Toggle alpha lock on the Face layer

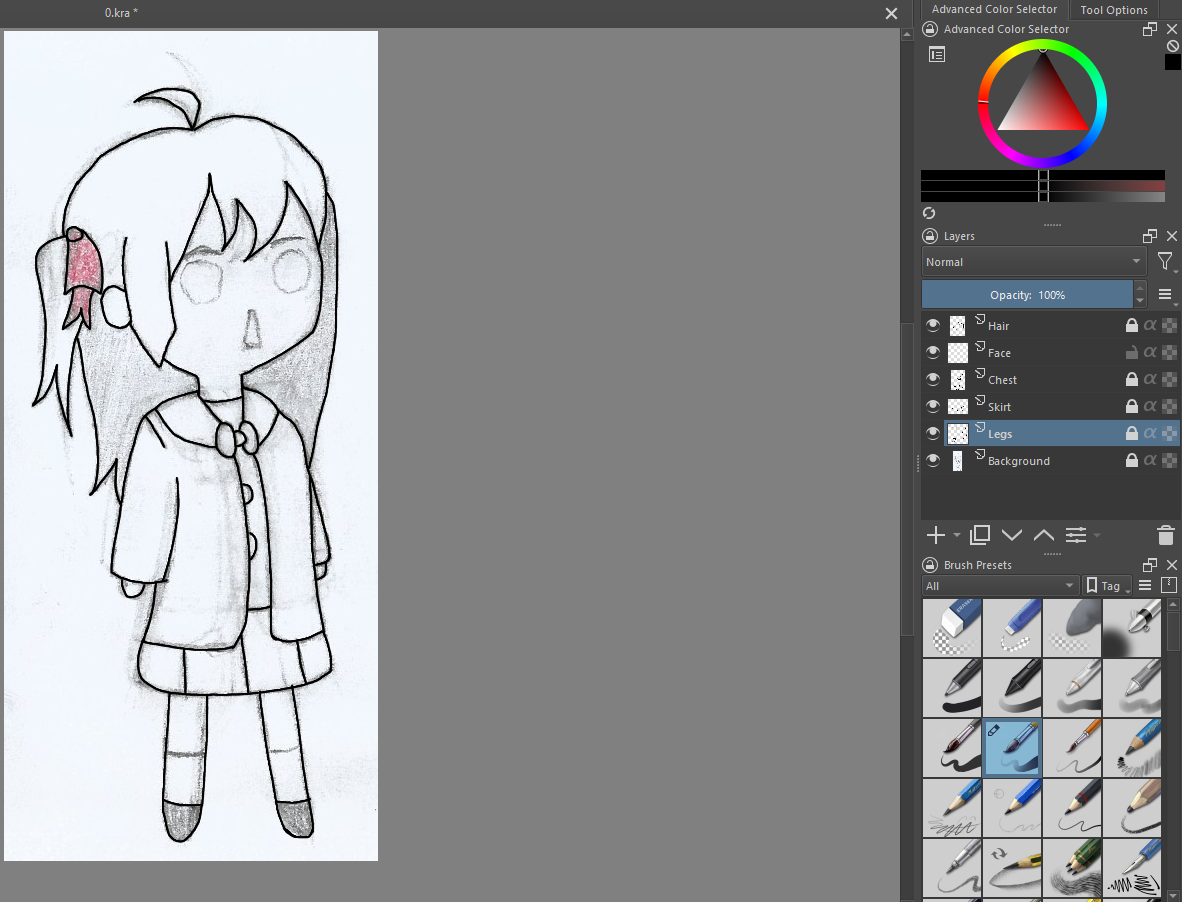[x=1150, y=353]
